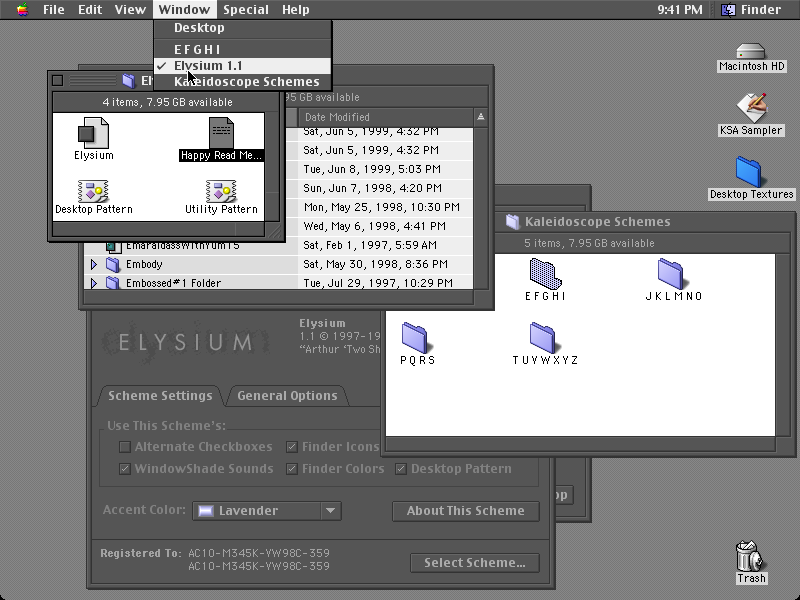Reverse the list sort order button

click(x=481, y=117)
